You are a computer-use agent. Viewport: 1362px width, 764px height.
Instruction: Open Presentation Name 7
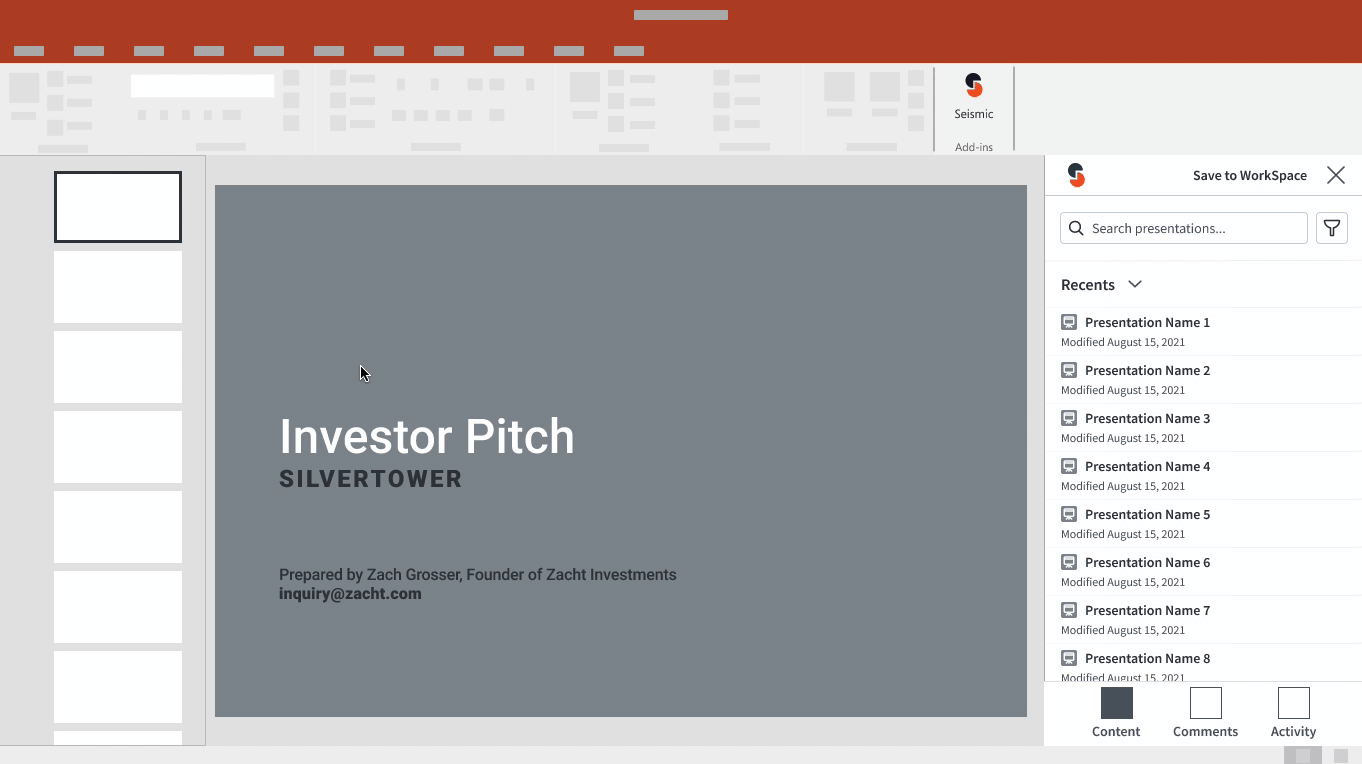1204,619
